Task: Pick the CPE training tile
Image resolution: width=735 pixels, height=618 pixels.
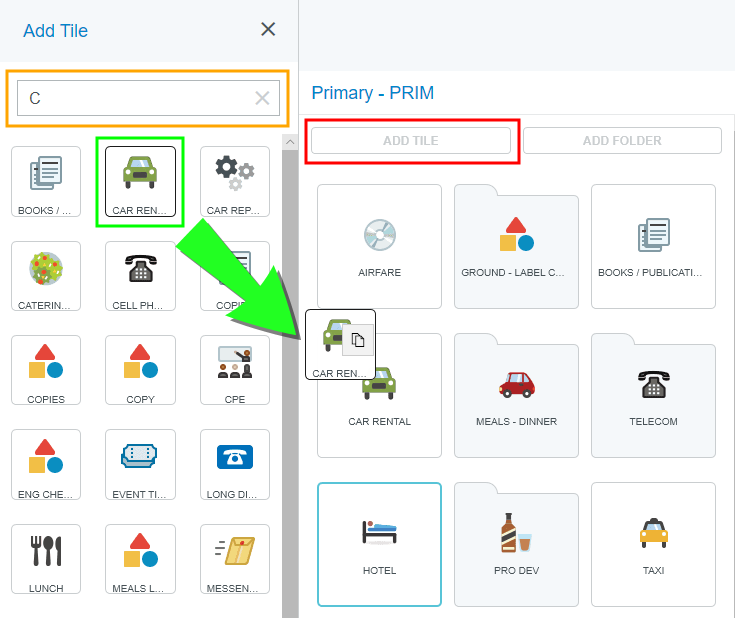Action: [x=234, y=370]
